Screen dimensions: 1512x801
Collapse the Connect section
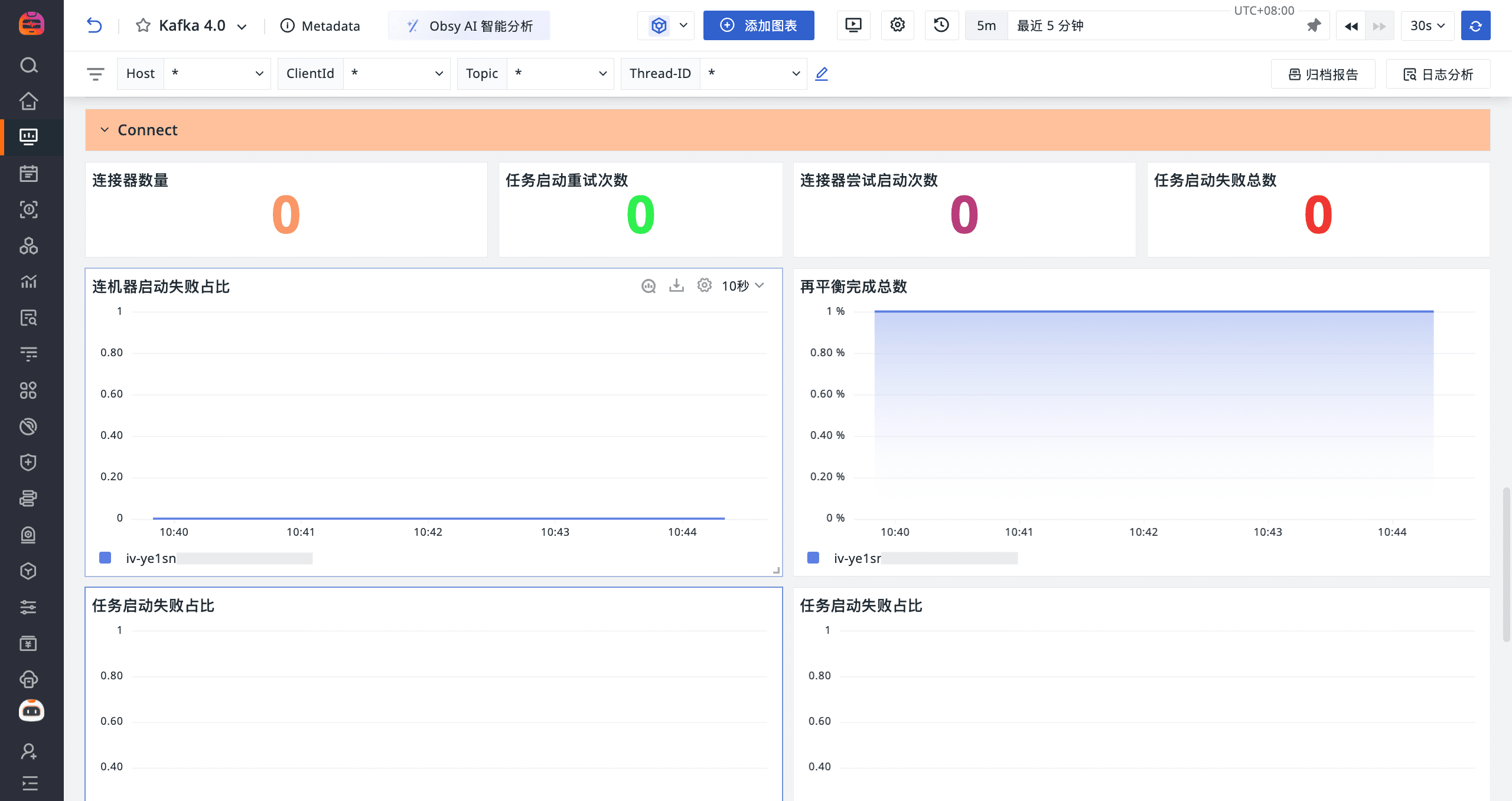point(105,130)
